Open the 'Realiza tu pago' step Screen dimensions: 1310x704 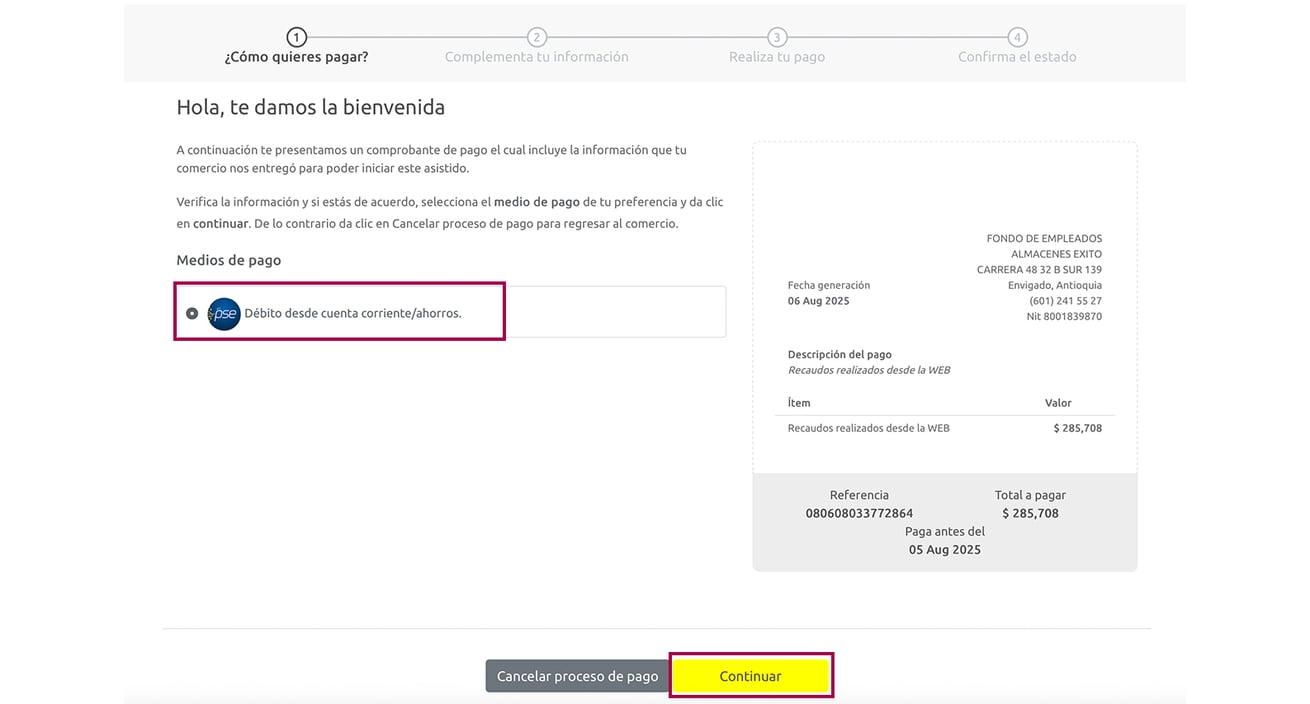click(x=777, y=57)
